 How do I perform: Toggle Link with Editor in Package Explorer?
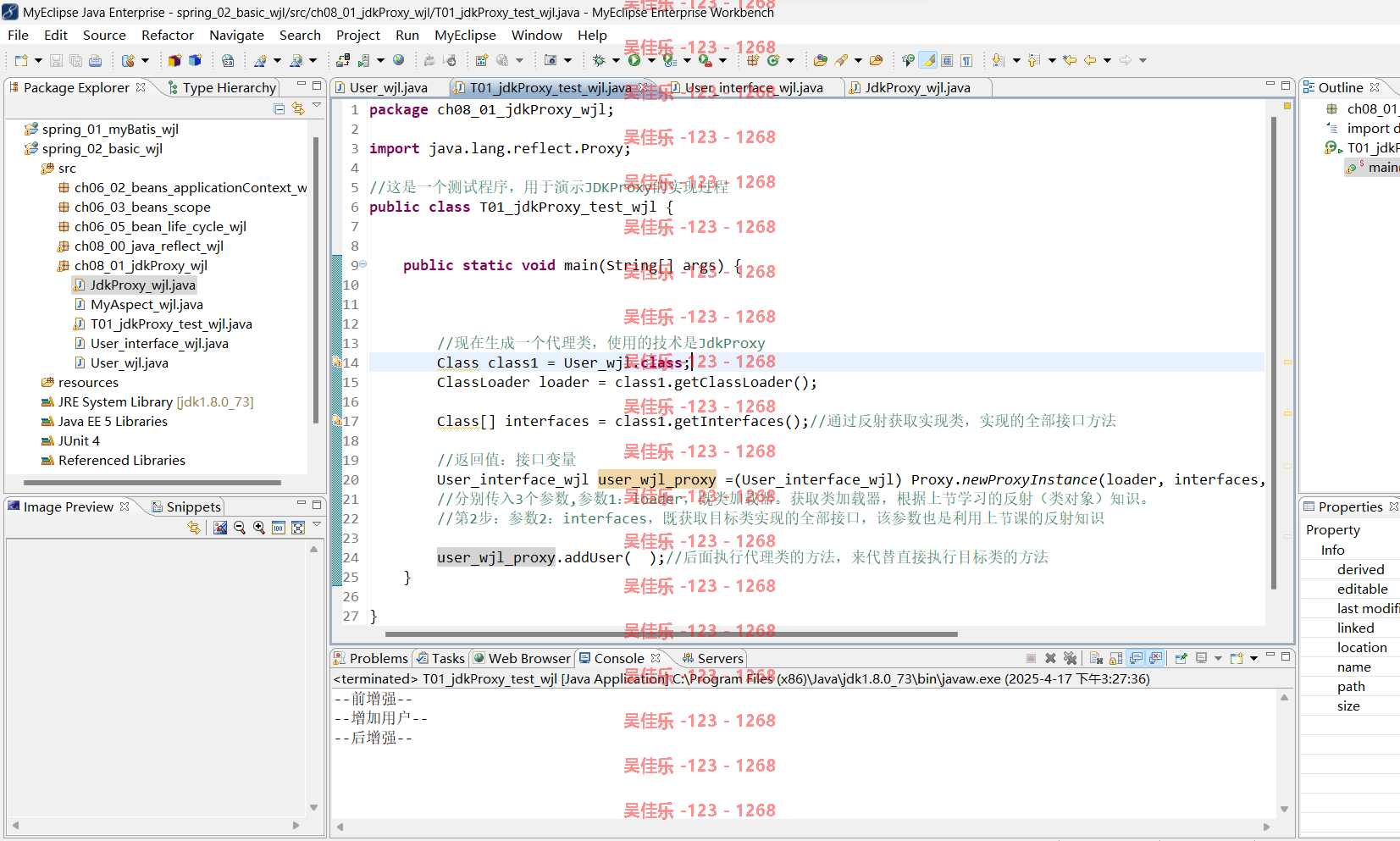click(x=298, y=108)
